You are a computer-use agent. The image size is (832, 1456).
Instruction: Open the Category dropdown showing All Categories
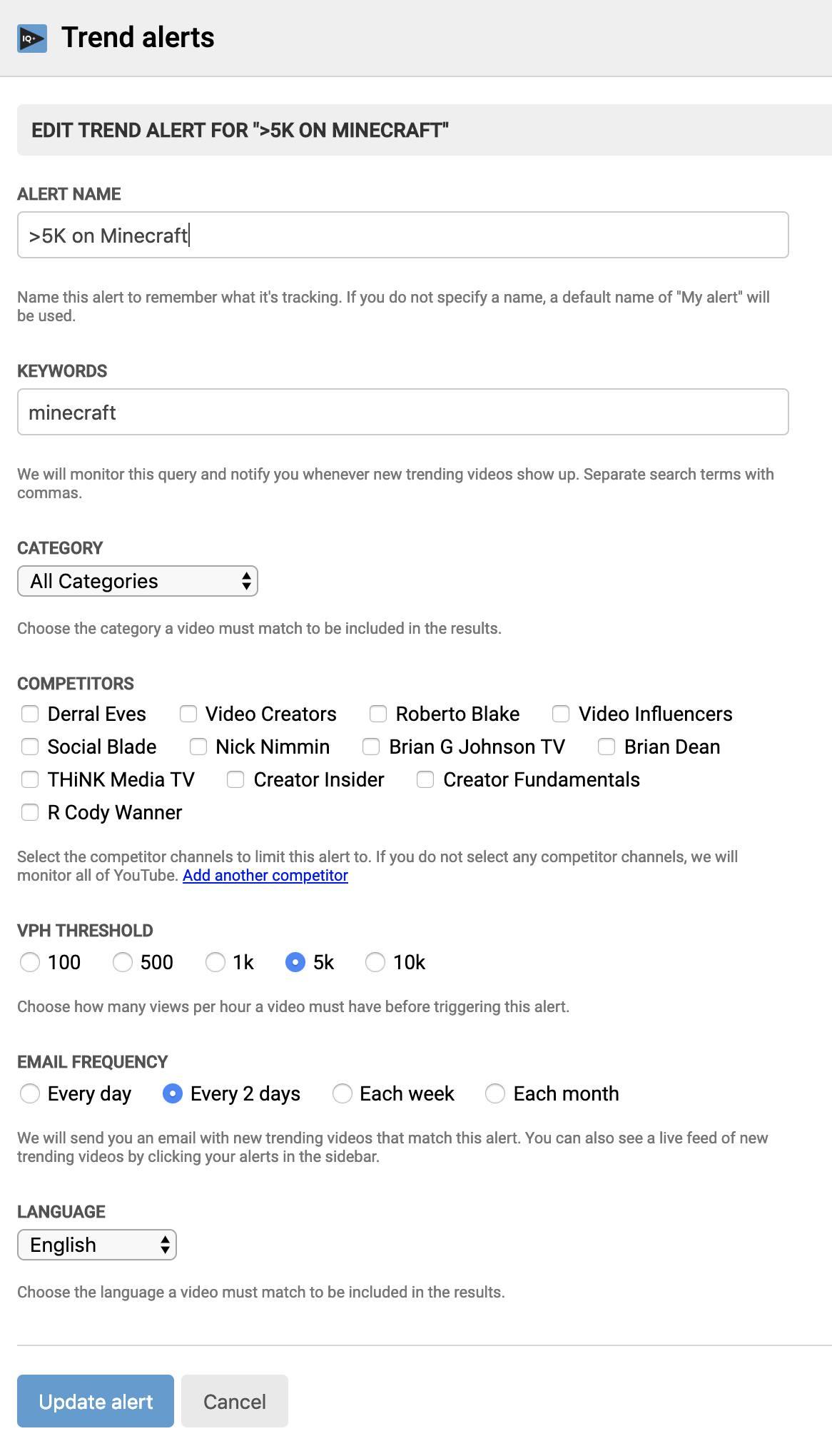point(138,581)
